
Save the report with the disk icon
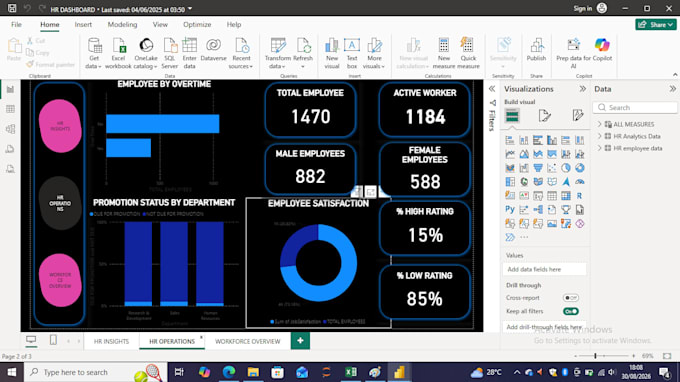12,8
